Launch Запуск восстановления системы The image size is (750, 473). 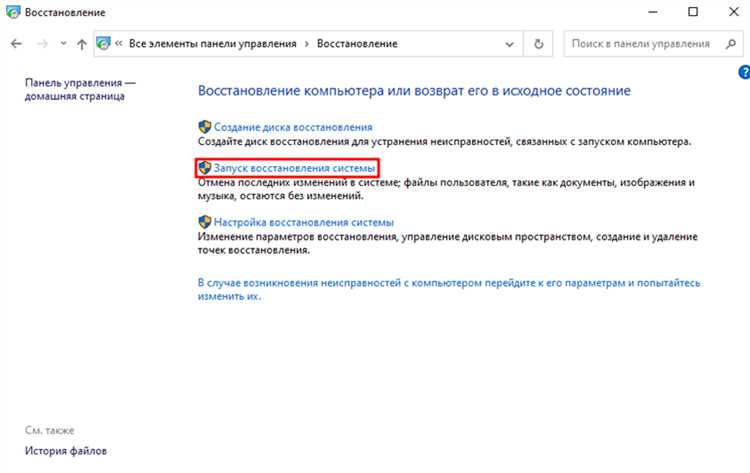pos(294,168)
